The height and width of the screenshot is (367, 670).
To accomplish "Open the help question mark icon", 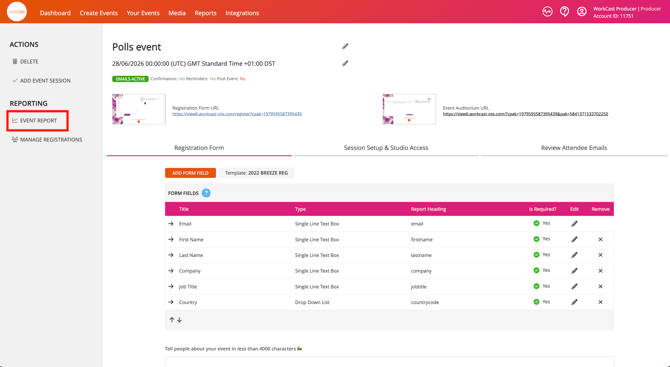I will click(564, 12).
